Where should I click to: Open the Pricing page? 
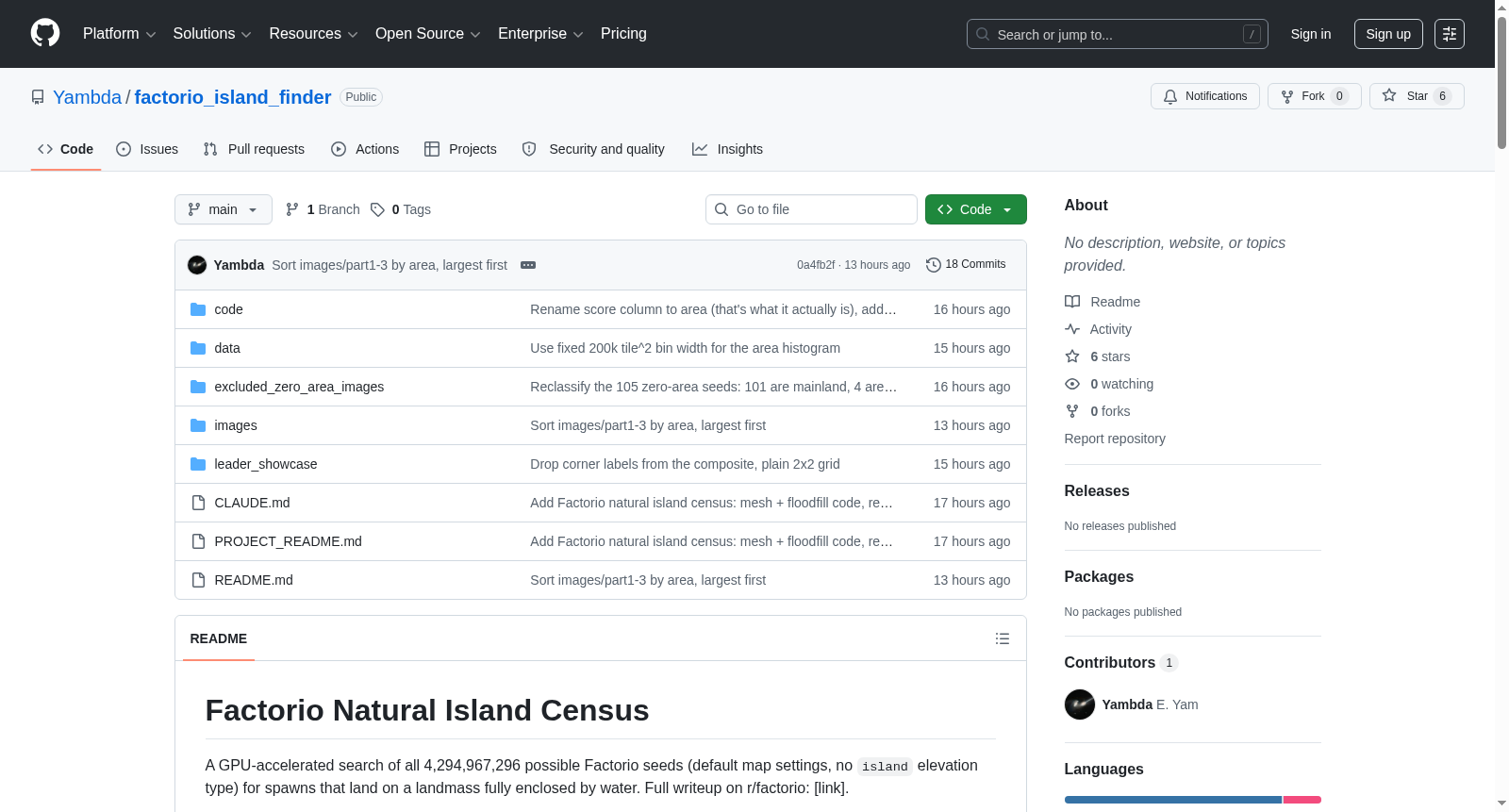[623, 34]
